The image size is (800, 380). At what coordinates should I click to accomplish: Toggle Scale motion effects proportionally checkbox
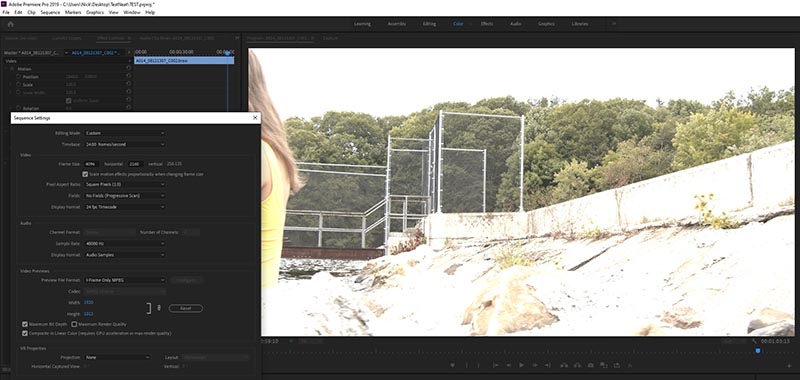click(85, 174)
